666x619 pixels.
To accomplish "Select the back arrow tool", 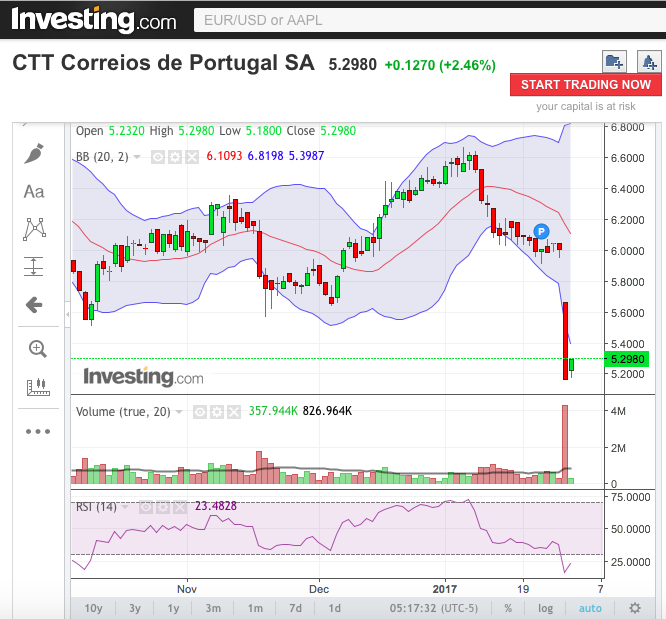I will 34,305.
